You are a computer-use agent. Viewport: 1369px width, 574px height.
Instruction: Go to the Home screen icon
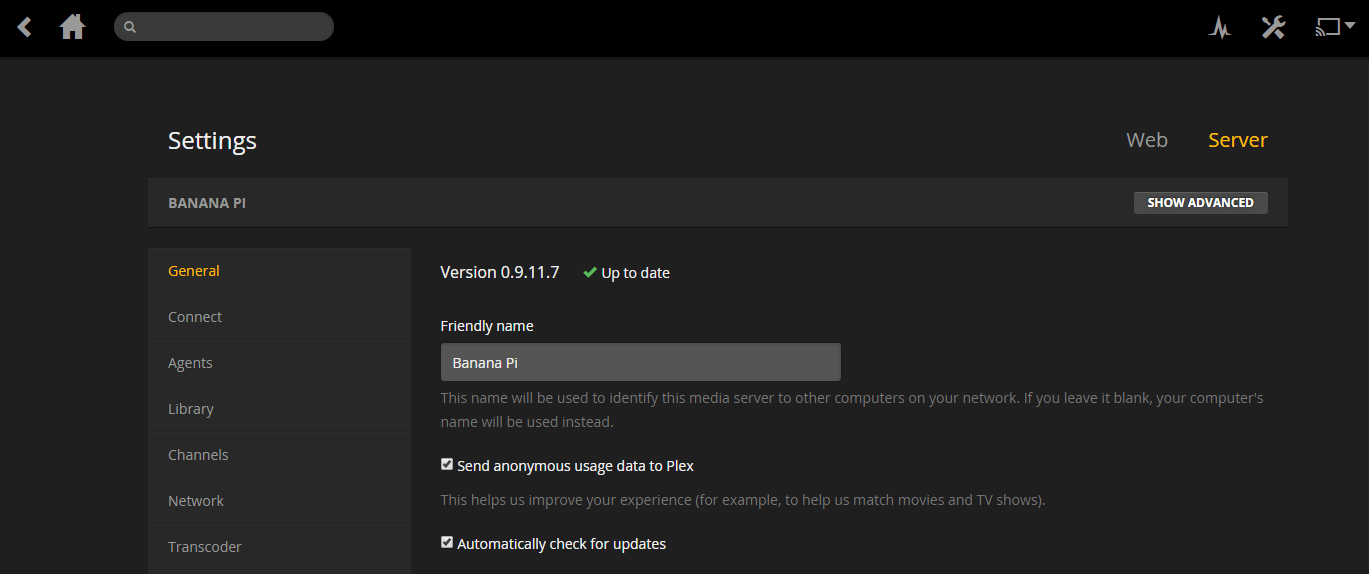click(72, 27)
